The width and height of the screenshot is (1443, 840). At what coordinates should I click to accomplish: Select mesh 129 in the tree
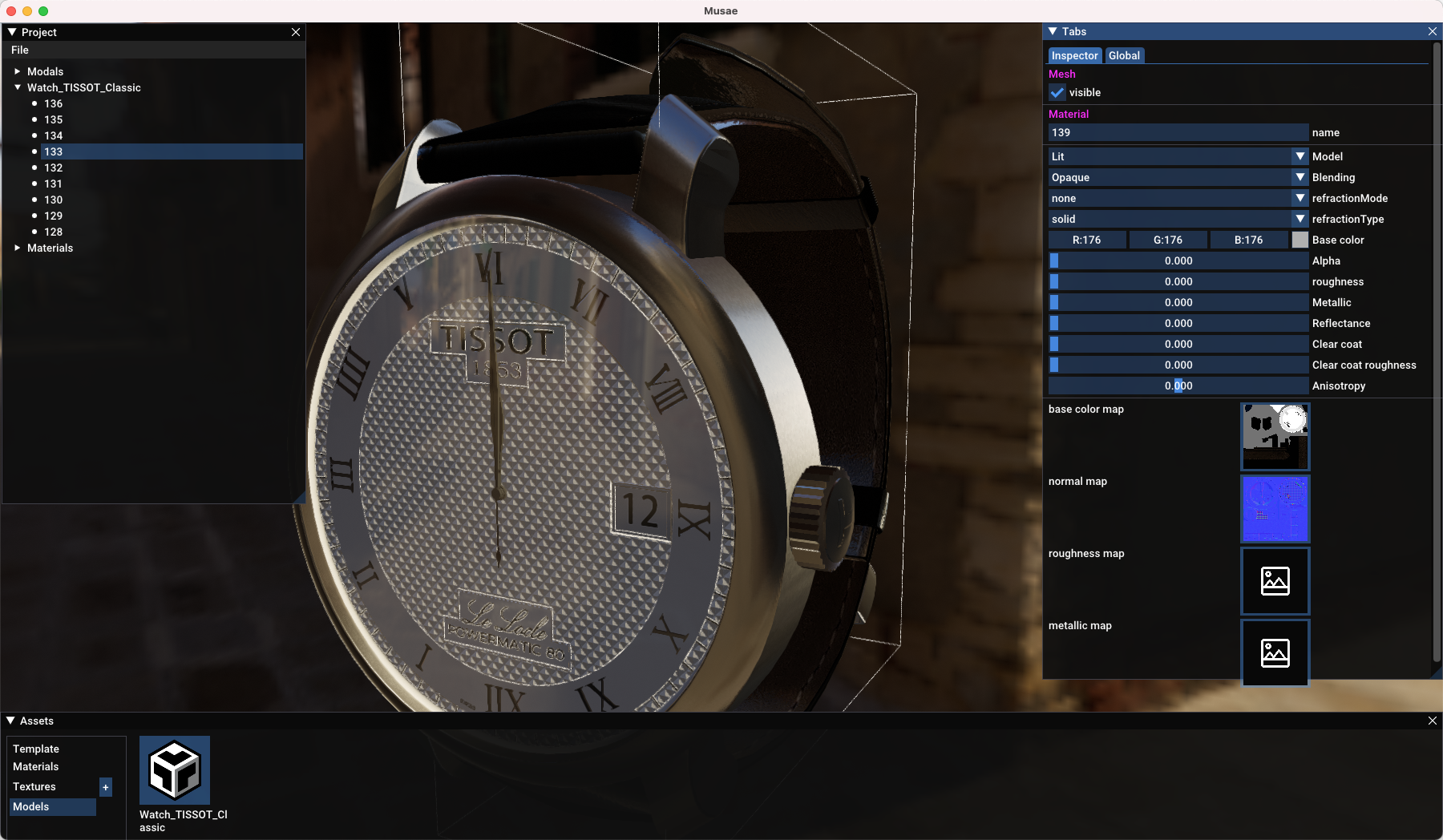point(53,216)
